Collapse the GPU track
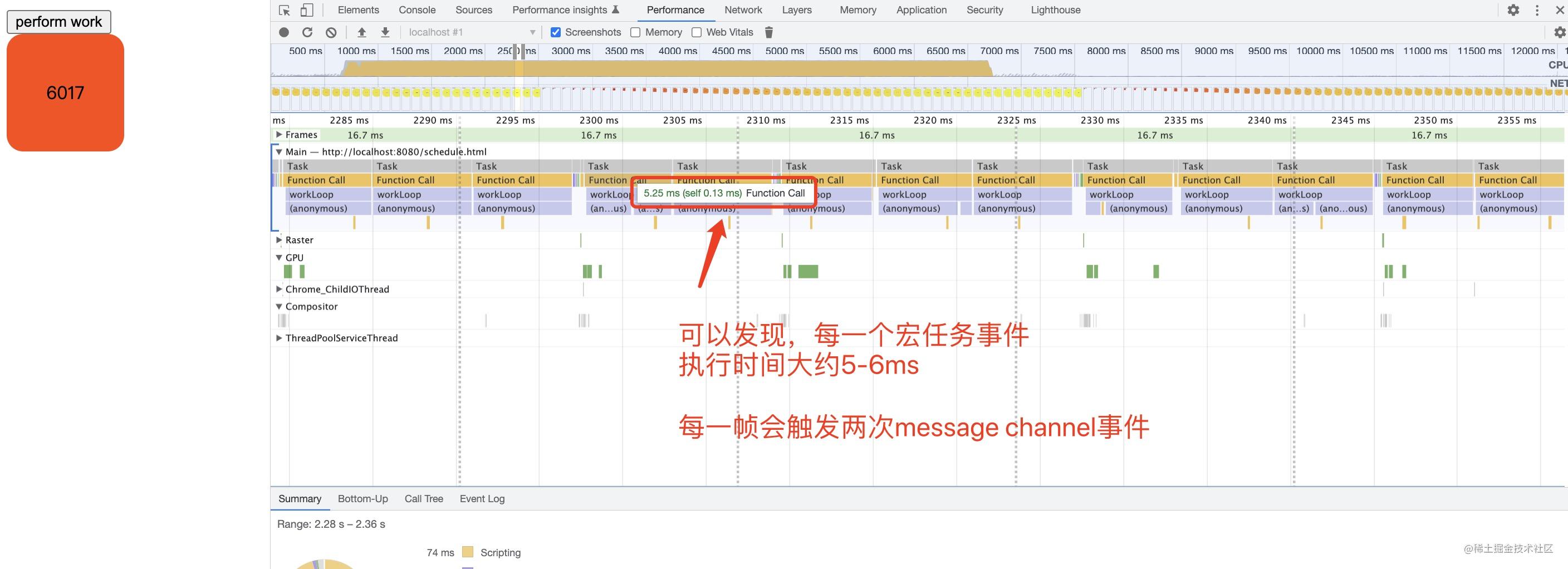Image resolution: width=1568 pixels, height=569 pixels. 279,257
